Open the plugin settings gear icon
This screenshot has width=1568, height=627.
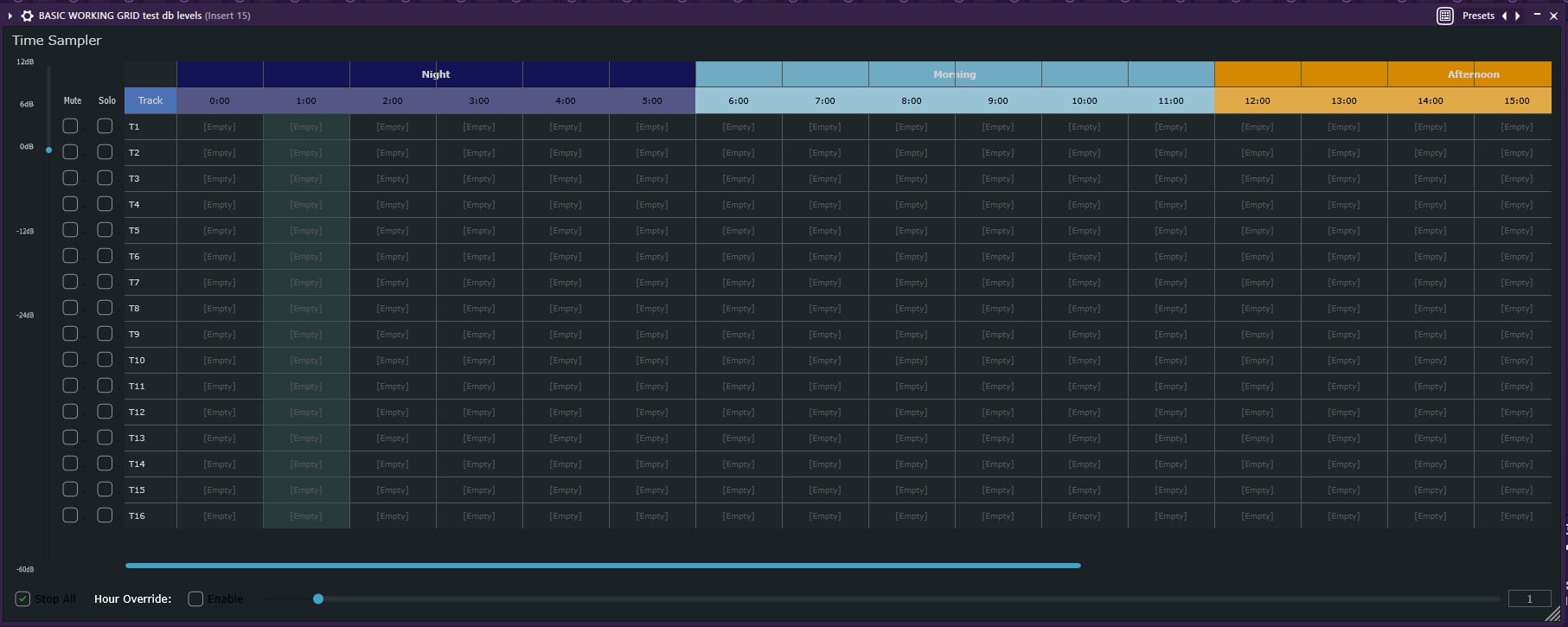click(x=27, y=16)
